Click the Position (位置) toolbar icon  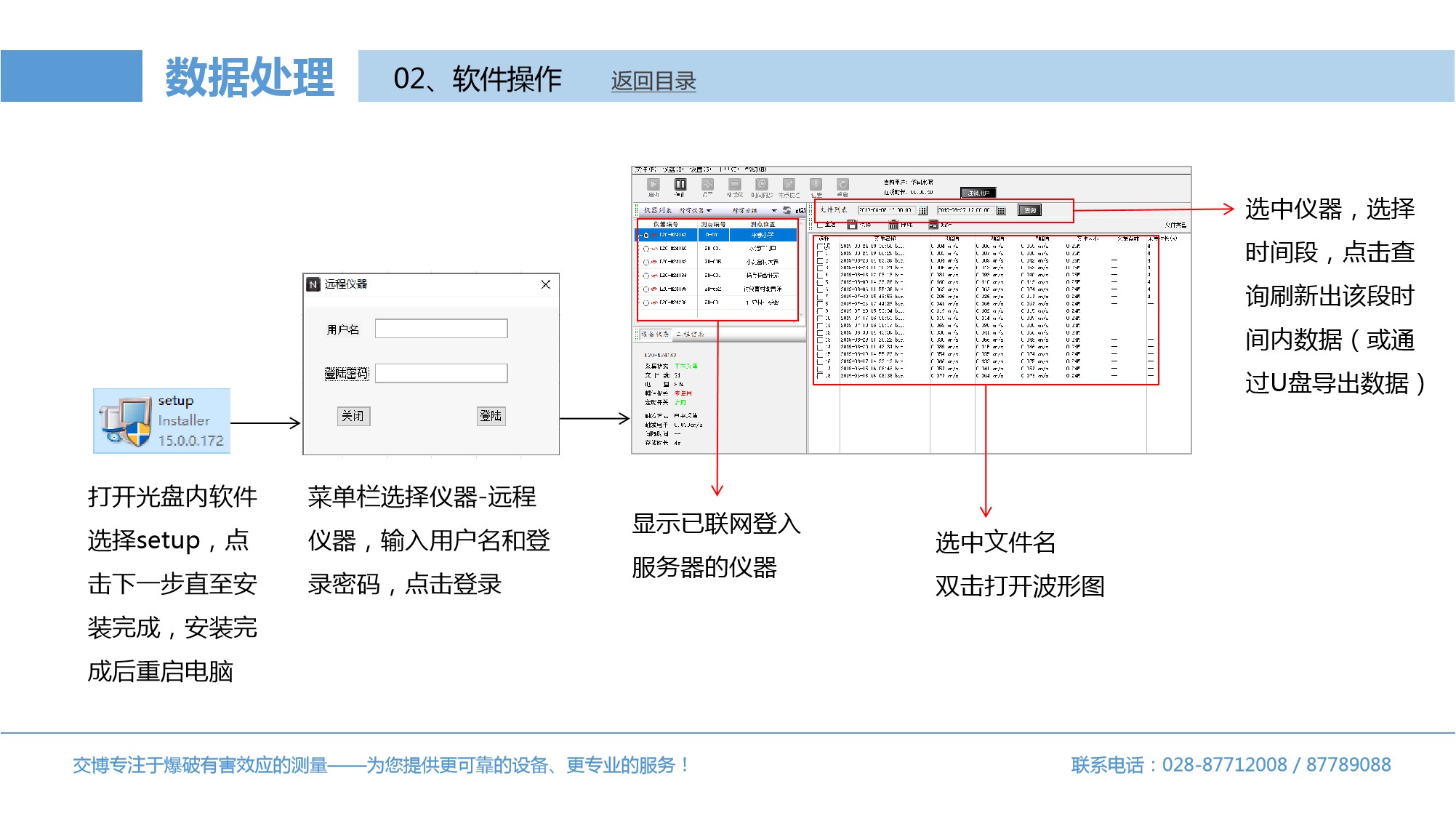coord(816,185)
